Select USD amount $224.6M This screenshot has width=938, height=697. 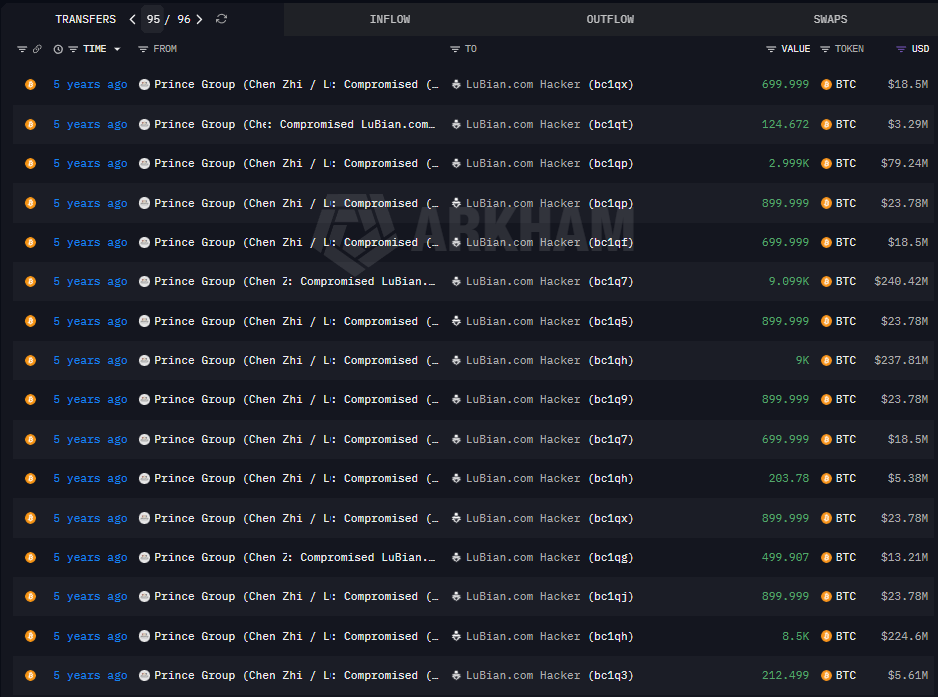tap(904, 636)
